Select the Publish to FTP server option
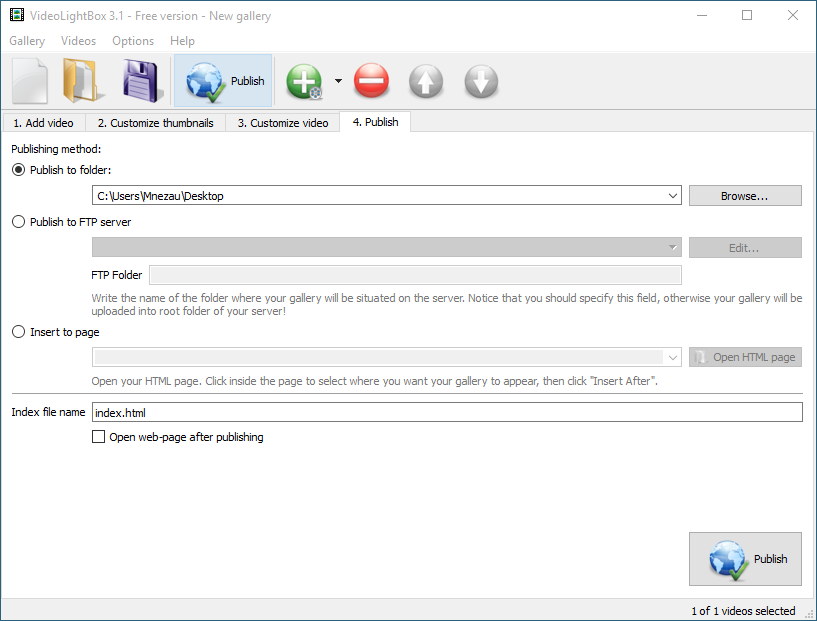817x621 pixels. tap(18, 222)
